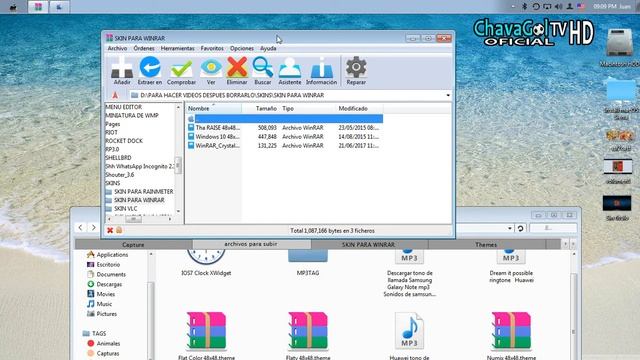Sort files by Tamaño column
Viewport: 640px width, 360px height.
(x=260, y=109)
